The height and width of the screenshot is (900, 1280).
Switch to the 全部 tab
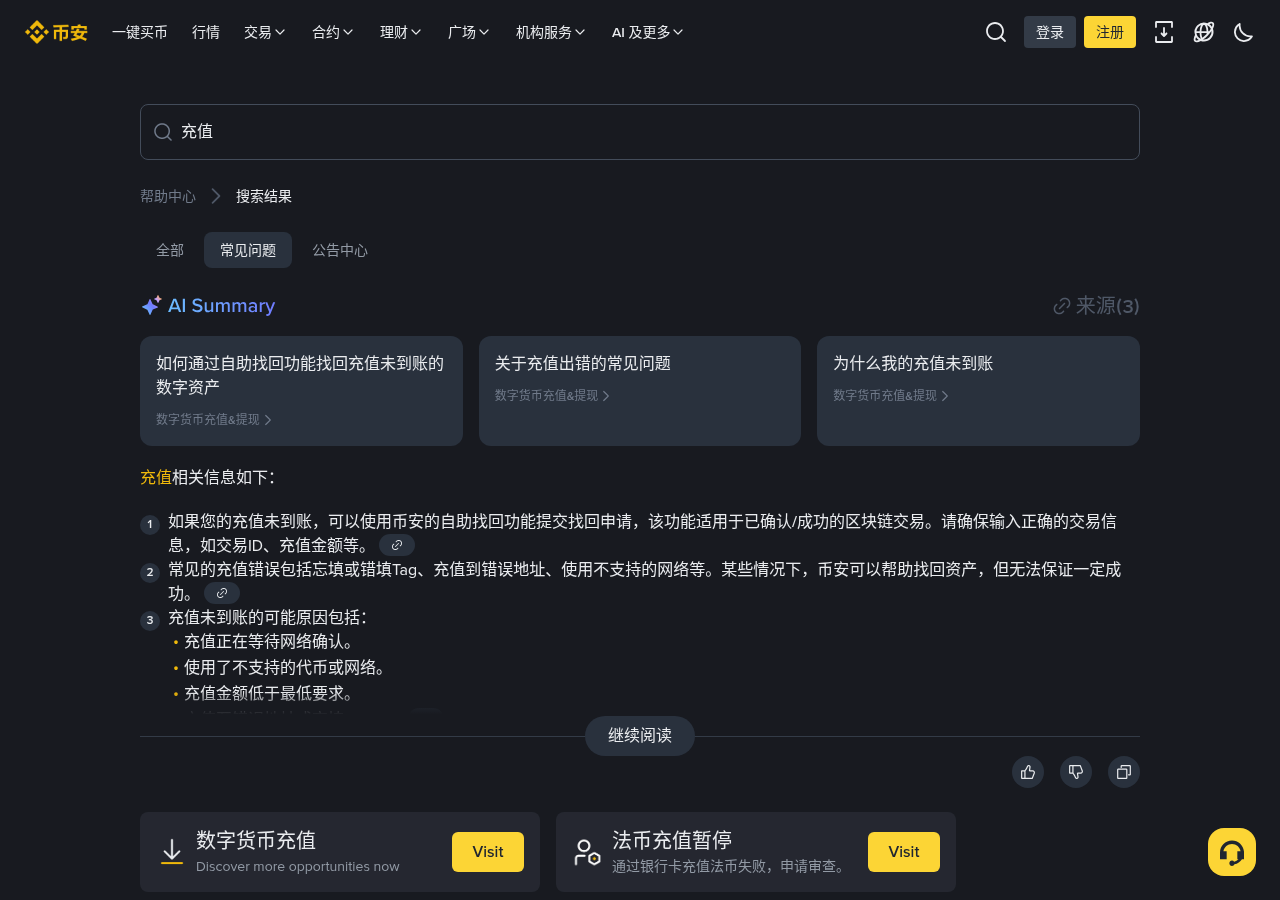170,250
